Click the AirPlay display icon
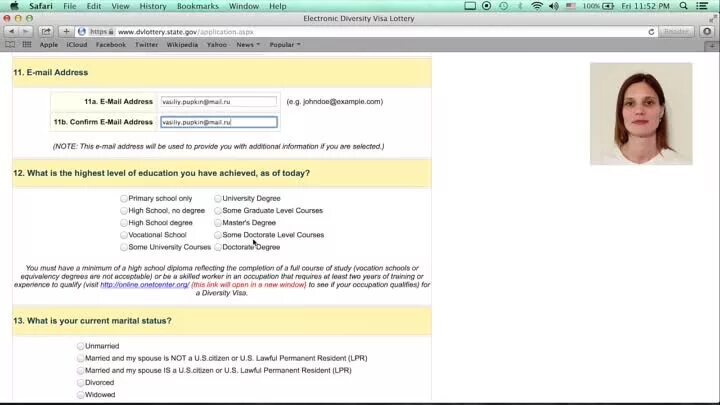Image resolution: width=720 pixels, height=405 pixels. (x=470, y=6)
